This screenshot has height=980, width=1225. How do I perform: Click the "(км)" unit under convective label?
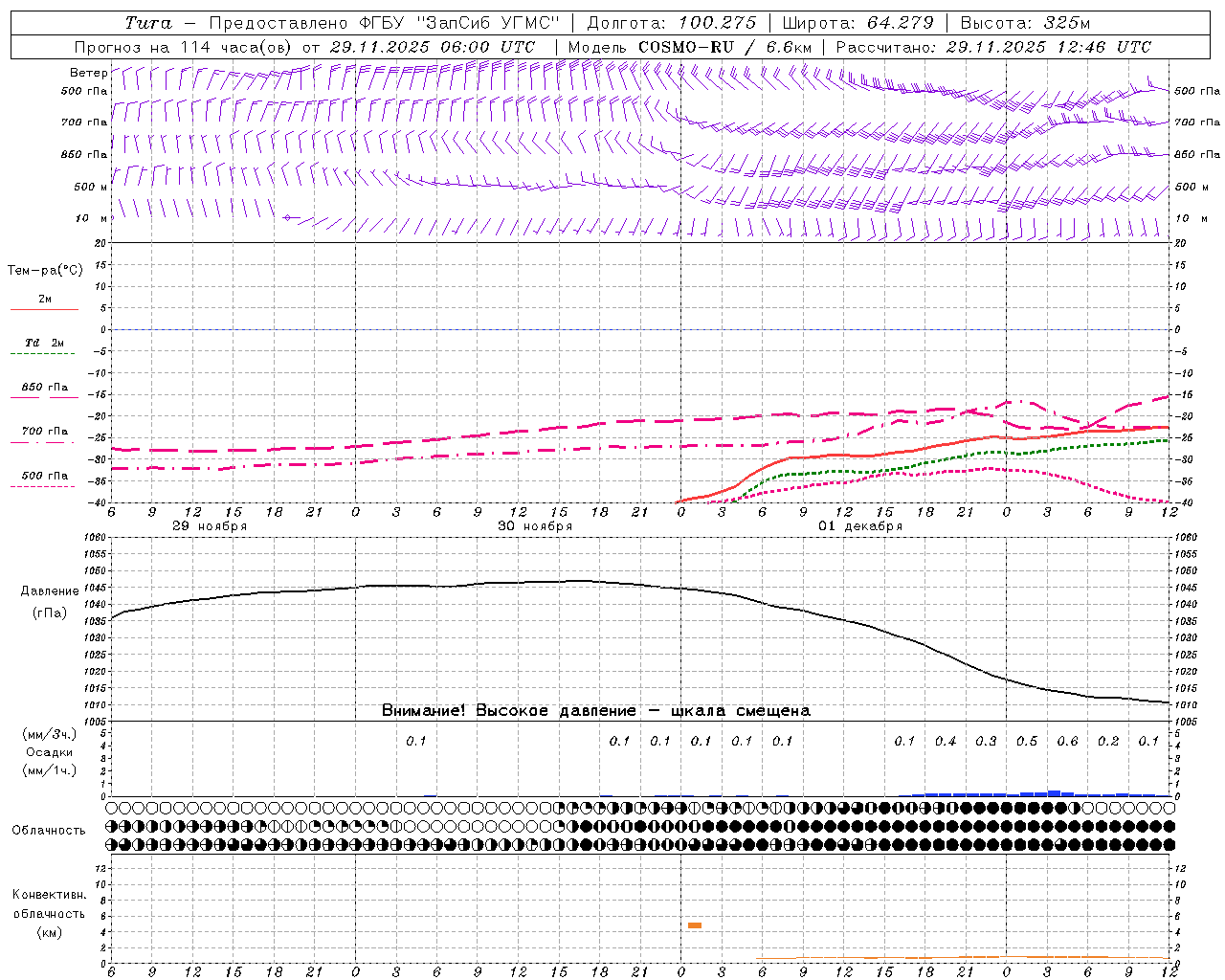tap(49, 932)
